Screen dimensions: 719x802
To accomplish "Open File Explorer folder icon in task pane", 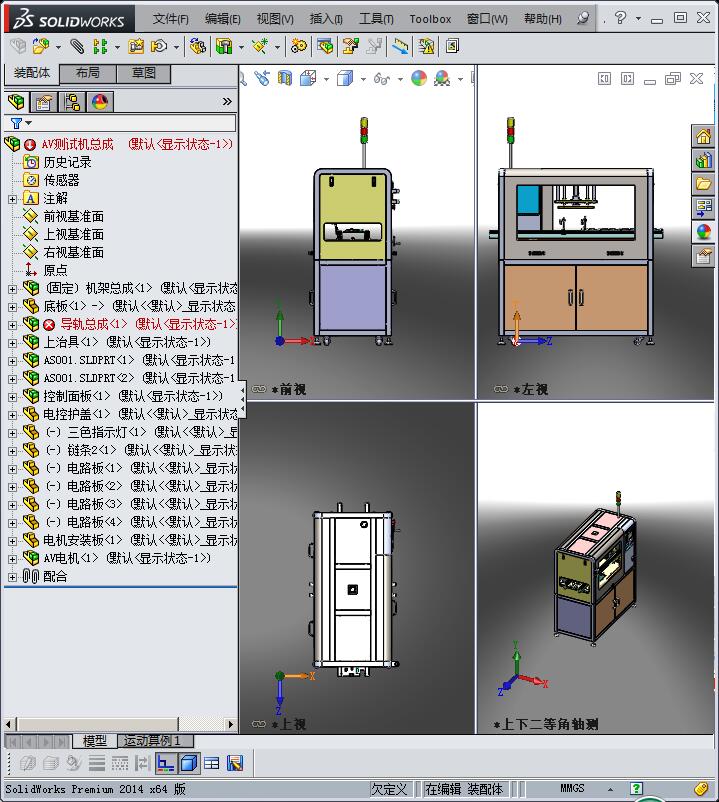I will (x=703, y=184).
